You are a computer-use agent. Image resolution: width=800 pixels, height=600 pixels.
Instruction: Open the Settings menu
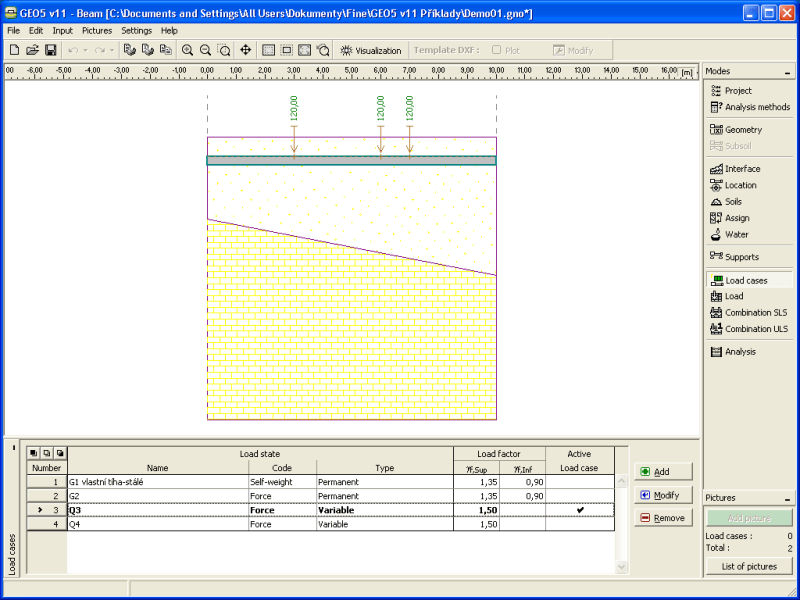click(136, 30)
